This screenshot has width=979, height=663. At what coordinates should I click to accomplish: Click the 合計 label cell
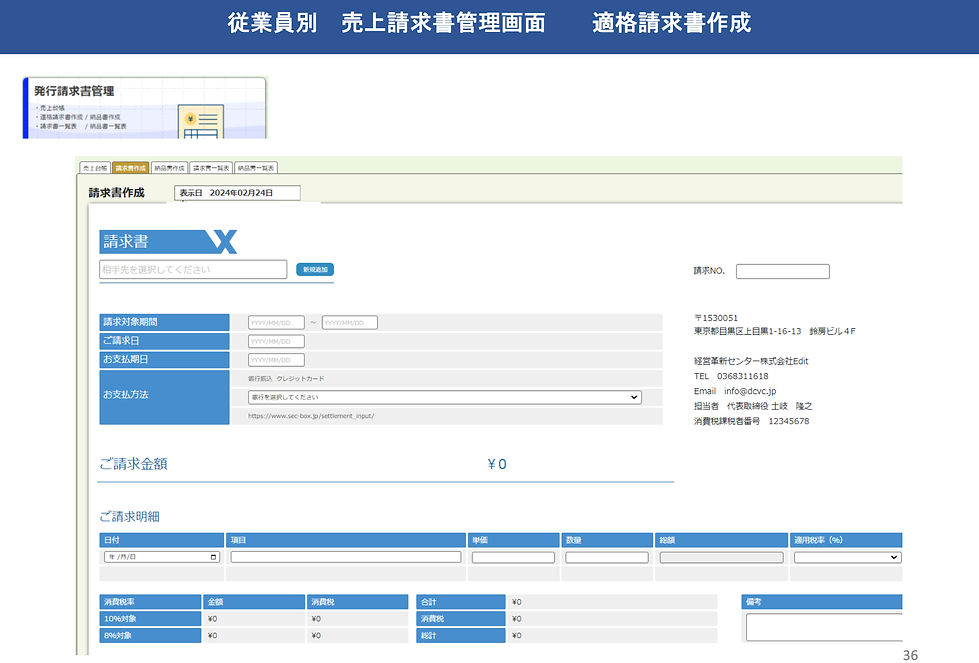(x=461, y=602)
